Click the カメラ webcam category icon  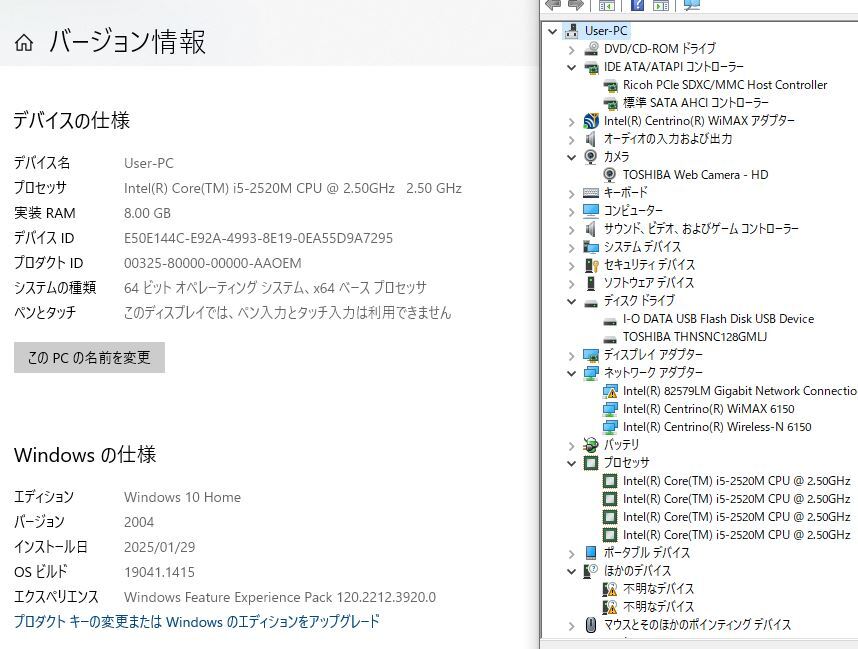pyautogui.click(x=590, y=157)
